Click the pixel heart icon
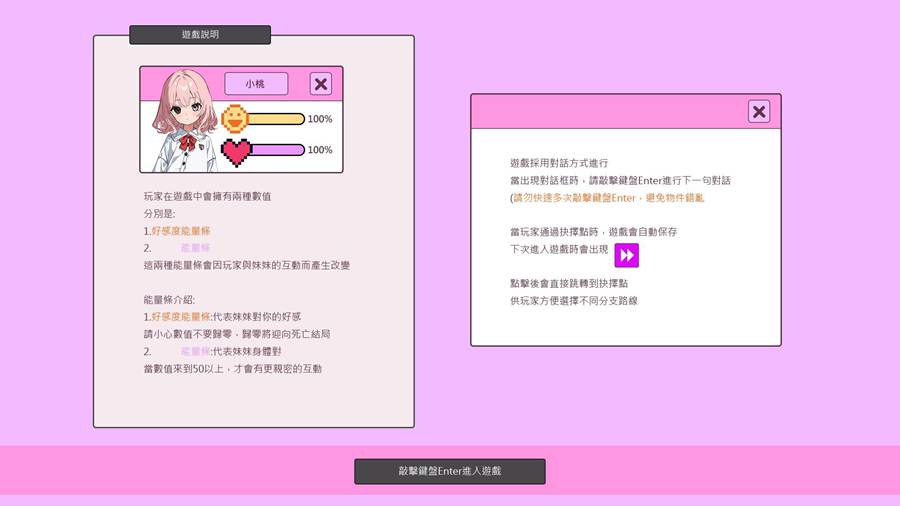Screen dimensions: 900x506 coord(236,152)
